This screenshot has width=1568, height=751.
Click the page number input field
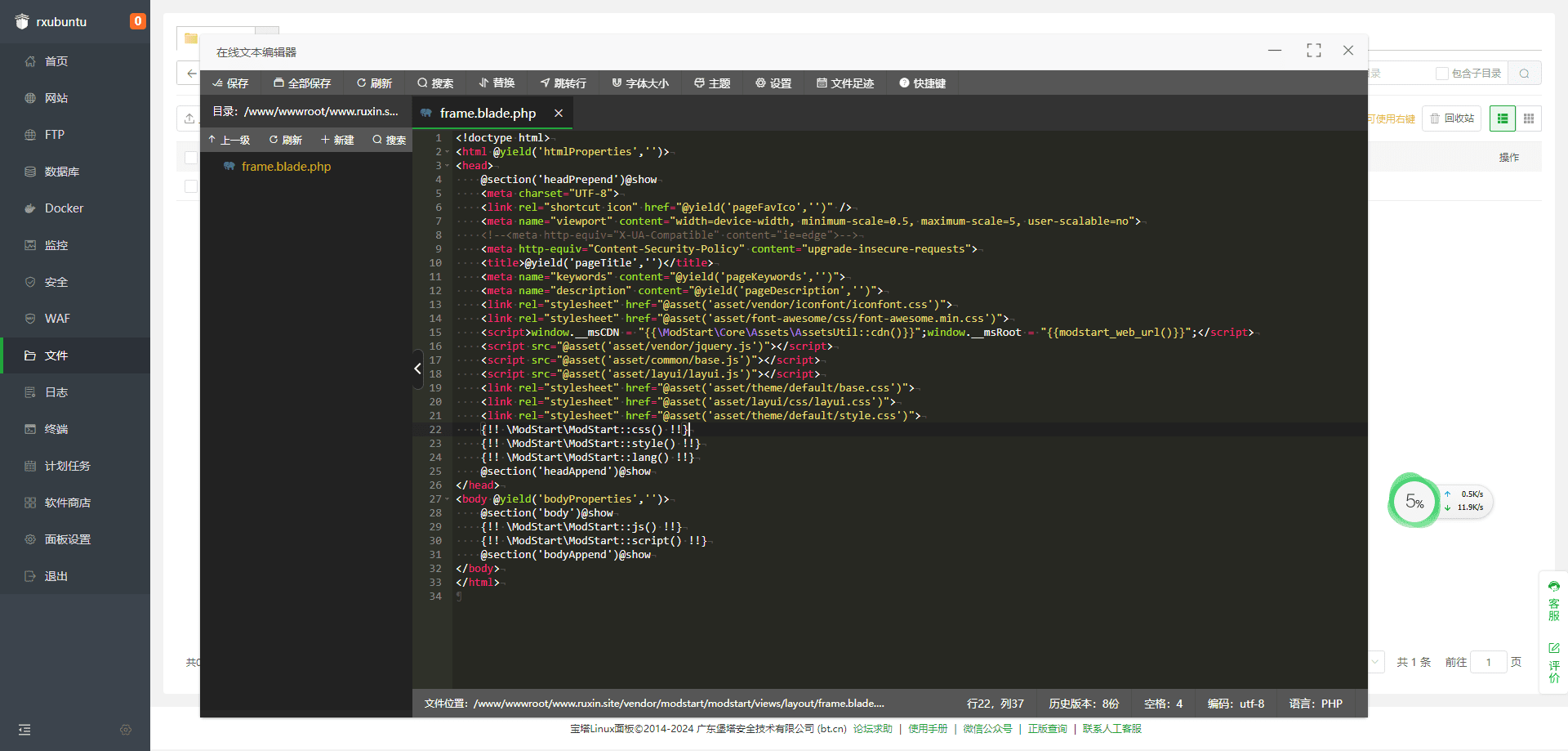[x=1489, y=662]
